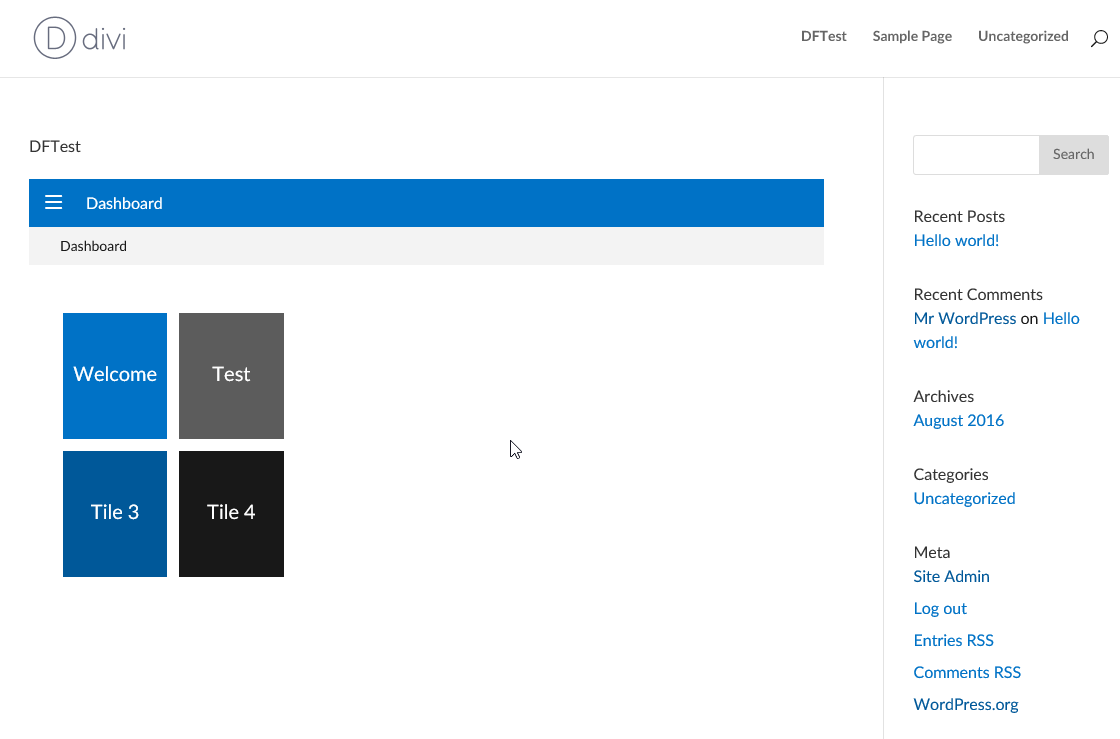Navigate to the DFTest menu item
The height and width of the screenshot is (739, 1120).
click(x=823, y=36)
